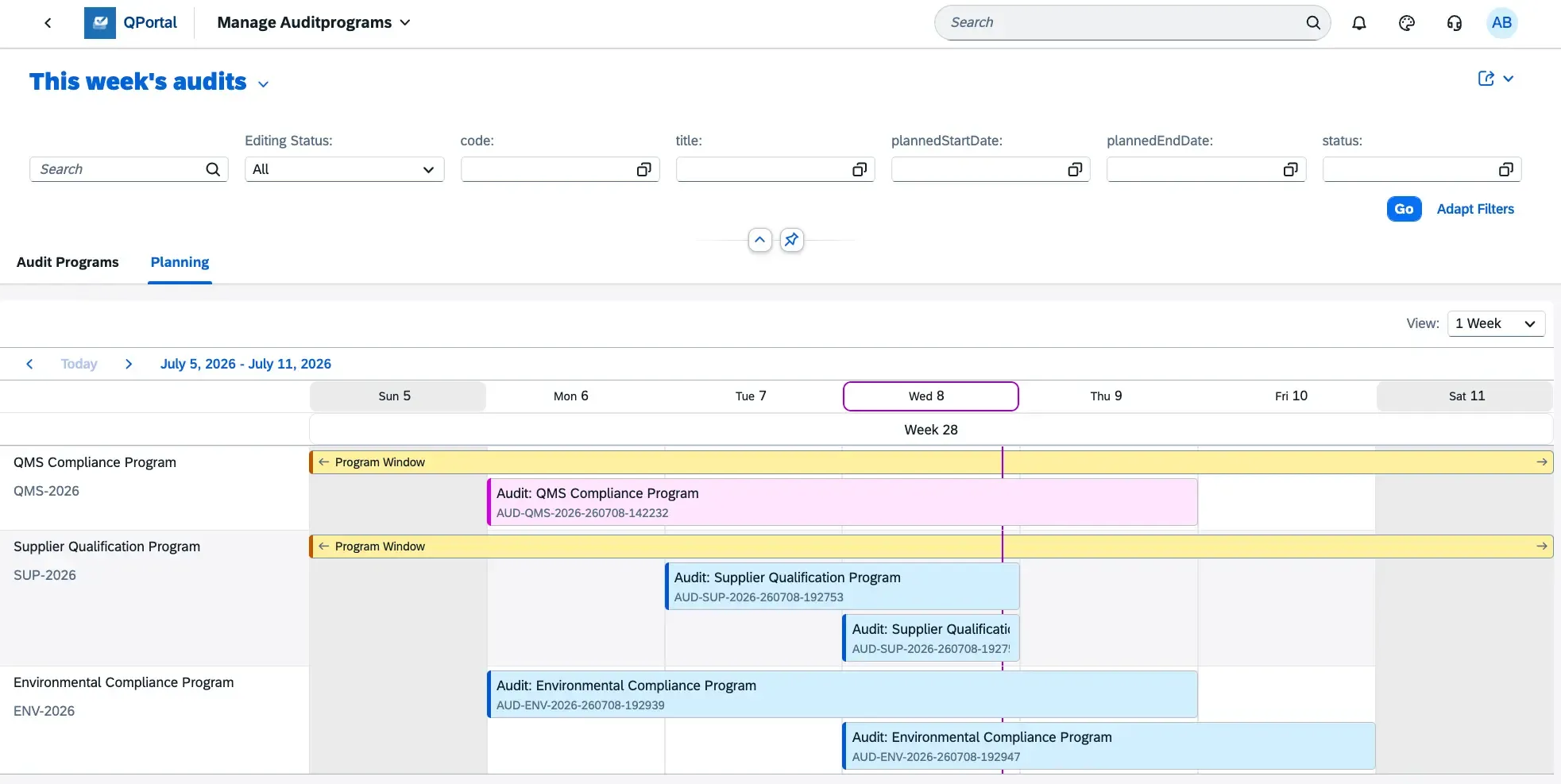1561x784 pixels.
Task: Click the Supplier Program Window bar label
Action: coord(380,546)
